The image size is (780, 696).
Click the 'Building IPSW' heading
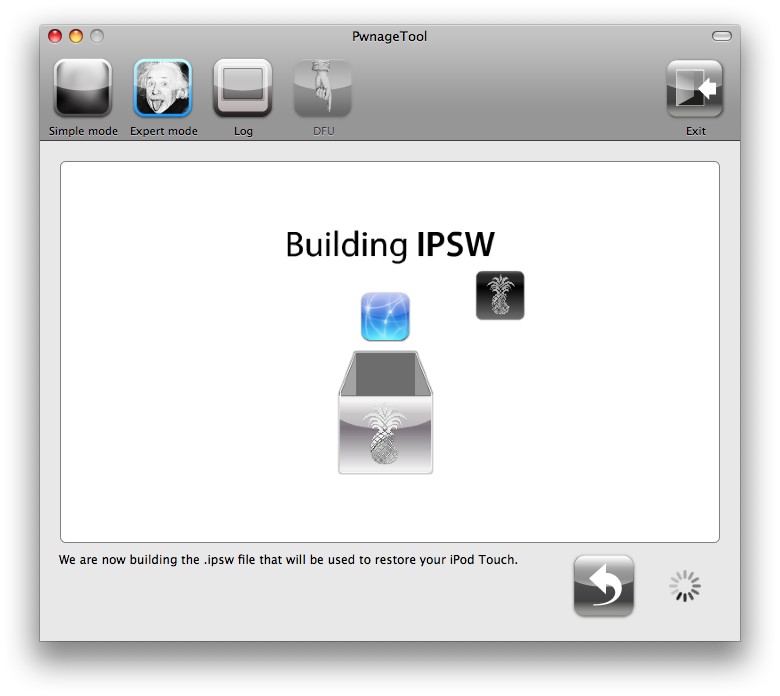pyautogui.click(x=390, y=245)
